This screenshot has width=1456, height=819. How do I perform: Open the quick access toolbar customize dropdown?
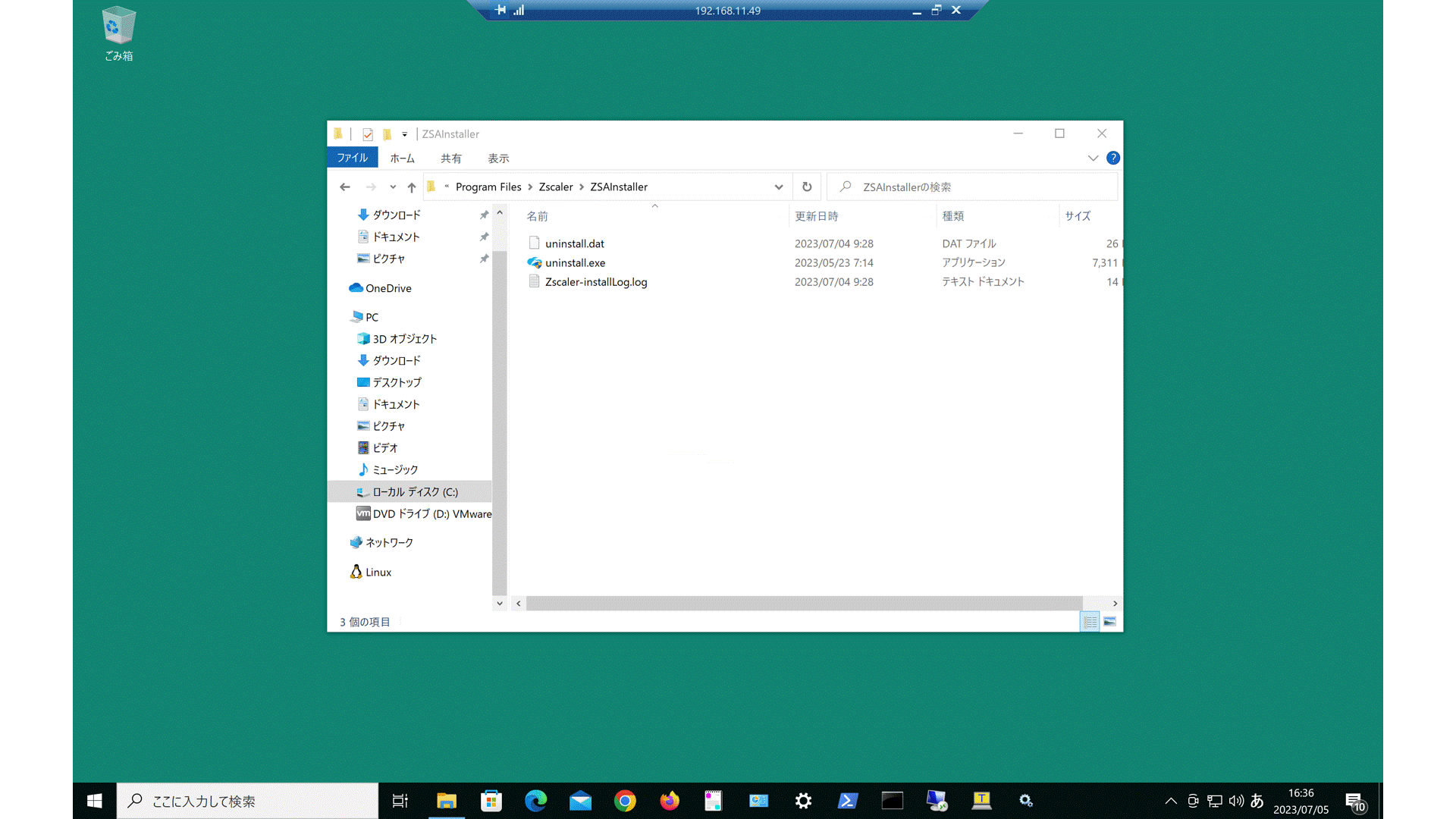(405, 134)
